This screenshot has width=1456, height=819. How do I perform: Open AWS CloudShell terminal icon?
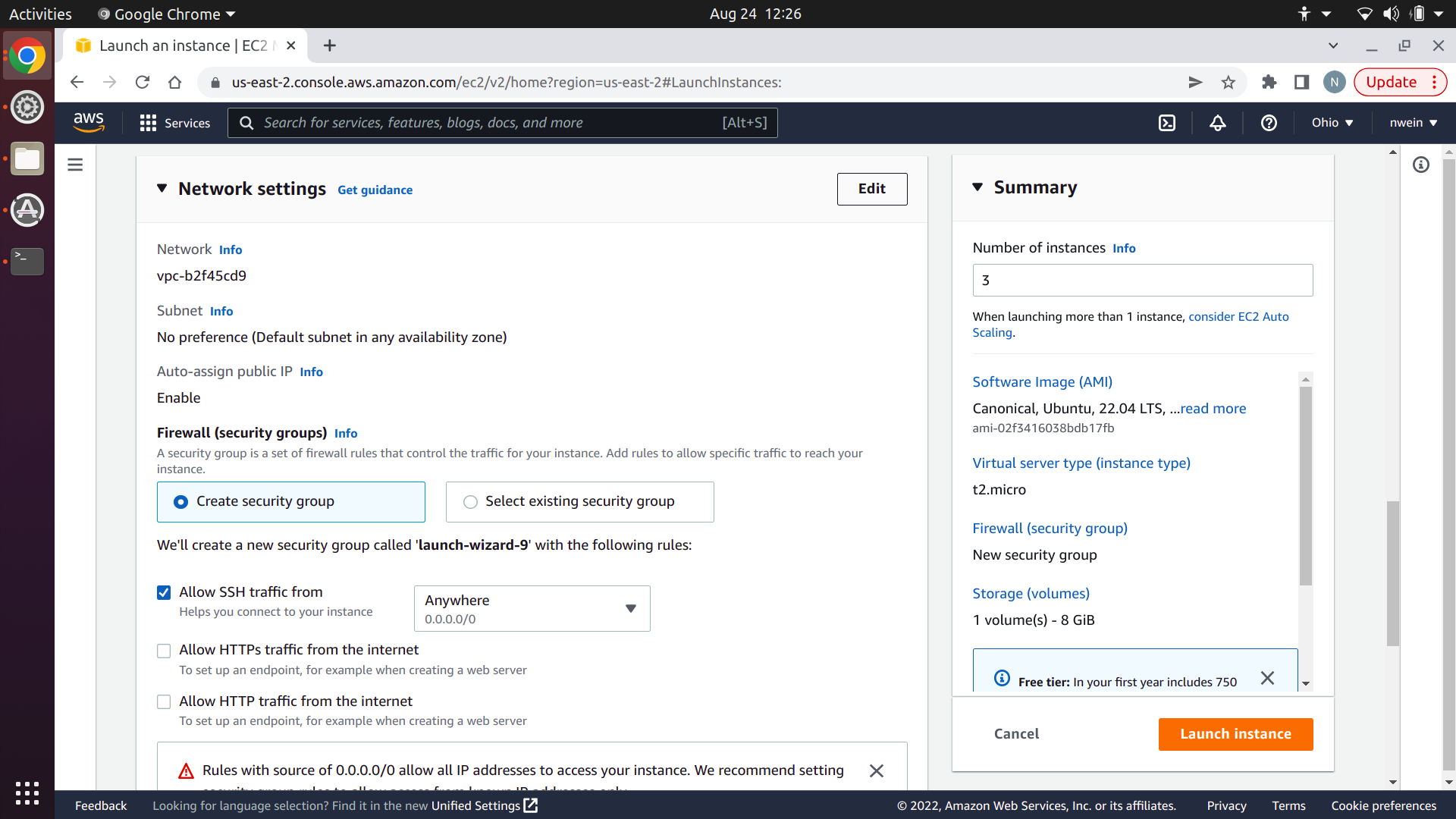pos(1167,123)
